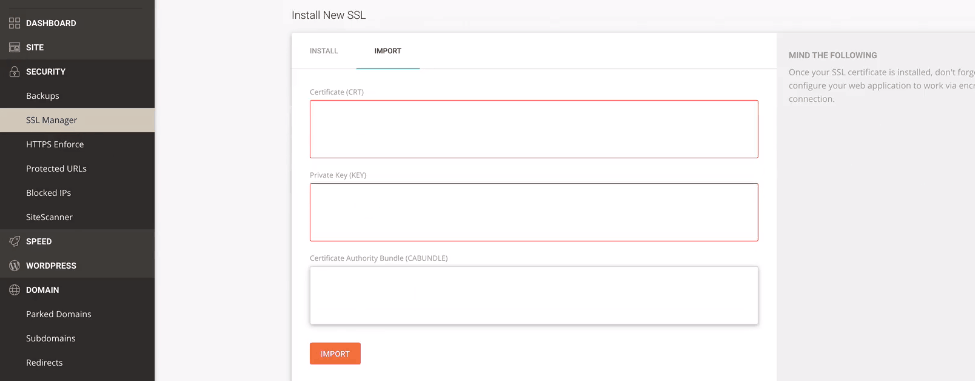Click the WordPress logo icon
Image resolution: width=975 pixels, height=381 pixels.
coord(14,265)
